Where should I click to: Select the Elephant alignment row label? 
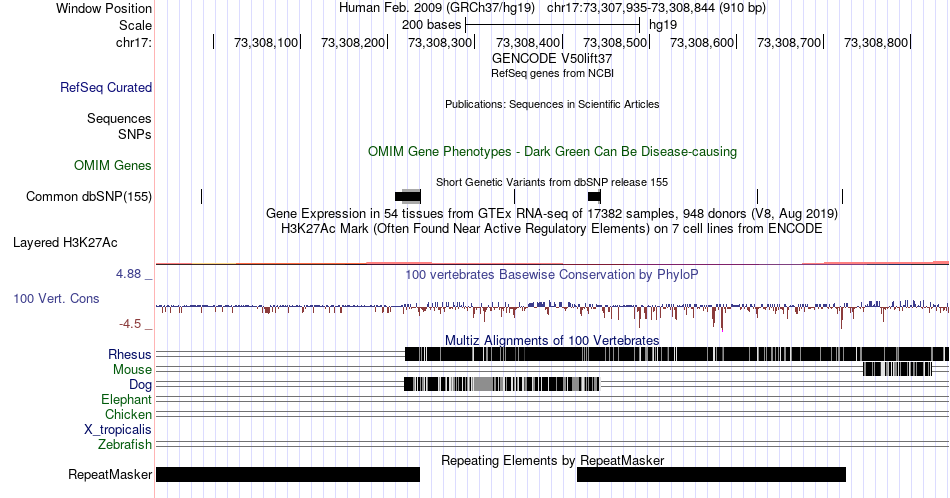click(126, 400)
